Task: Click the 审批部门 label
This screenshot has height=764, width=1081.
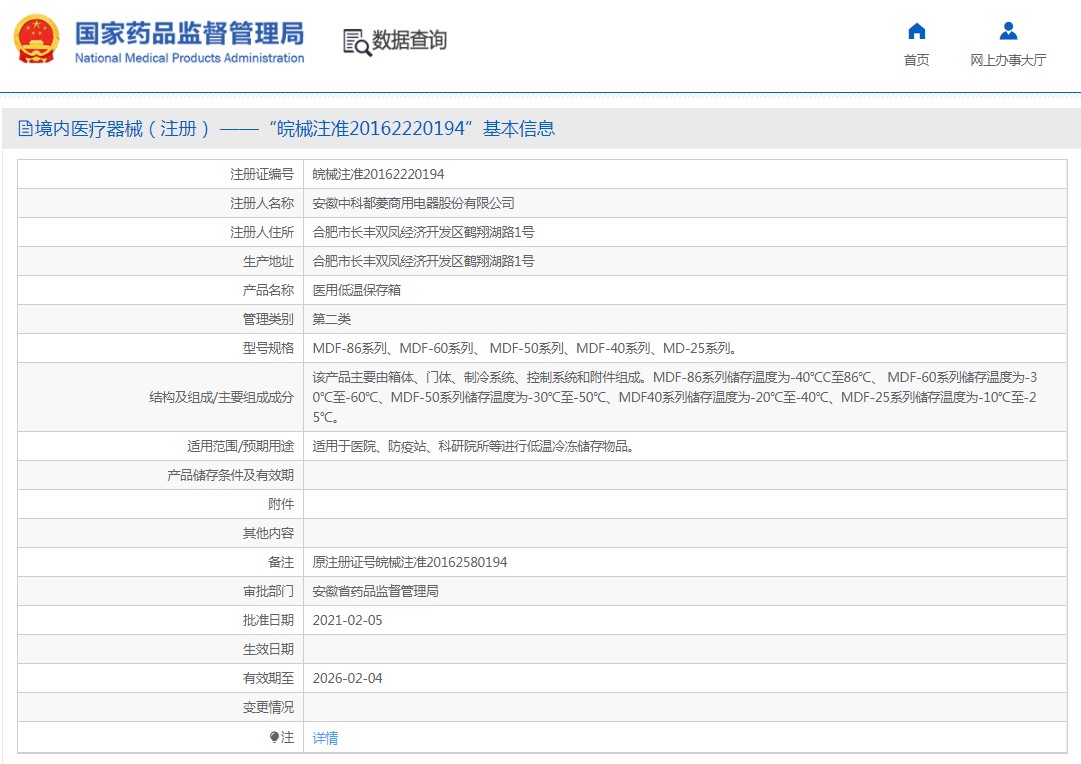Action: 268,591
